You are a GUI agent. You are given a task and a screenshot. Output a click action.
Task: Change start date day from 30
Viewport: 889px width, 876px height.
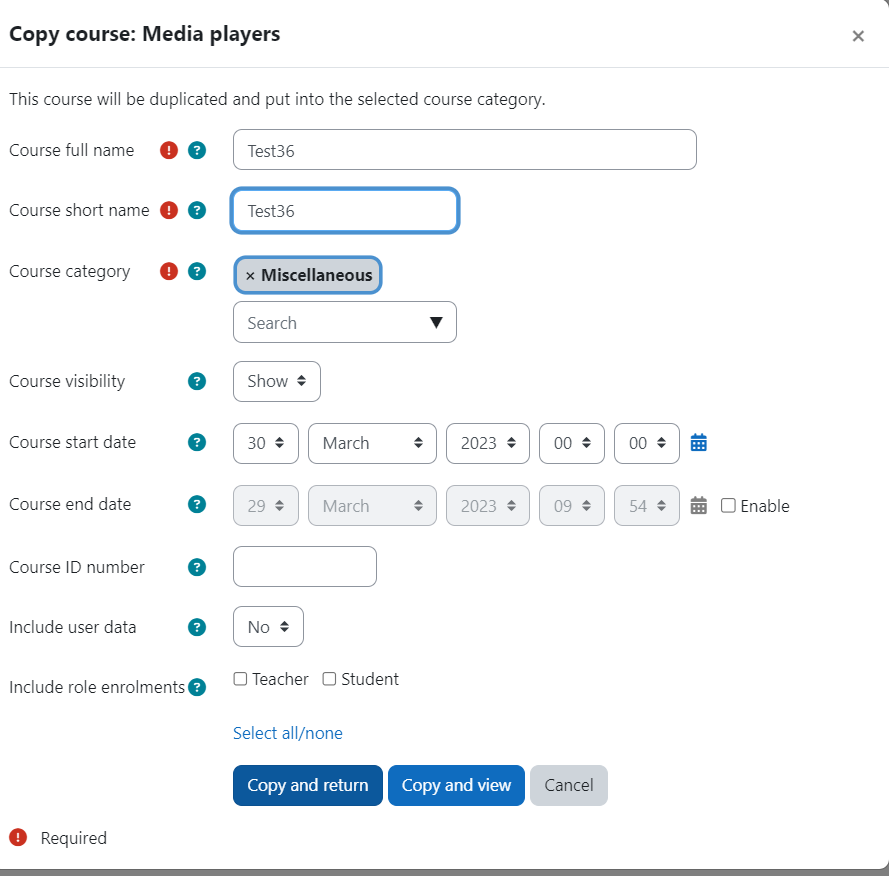click(265, 443)
